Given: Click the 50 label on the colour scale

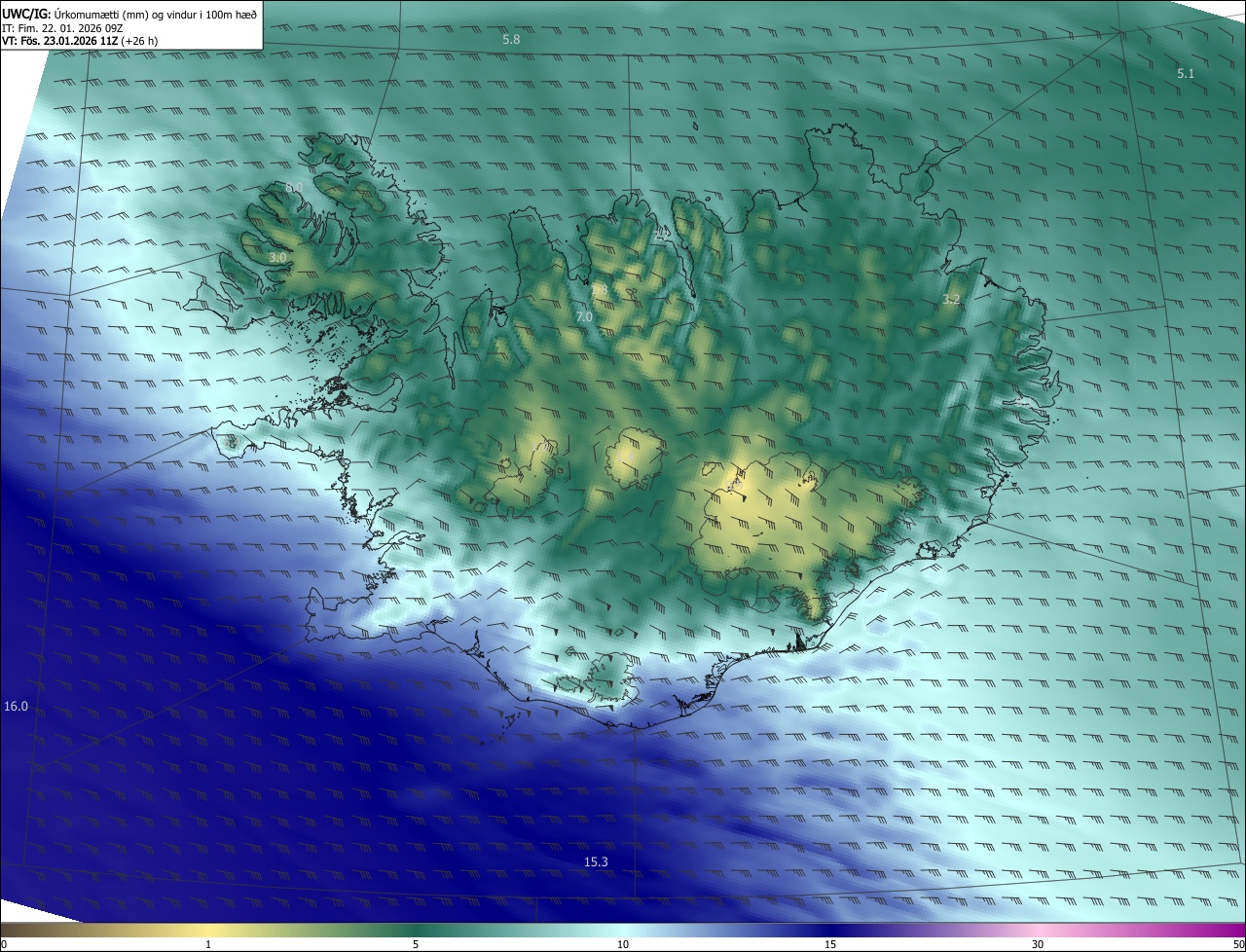Looking at the screenshot, I should click(x=1238, y=944).
